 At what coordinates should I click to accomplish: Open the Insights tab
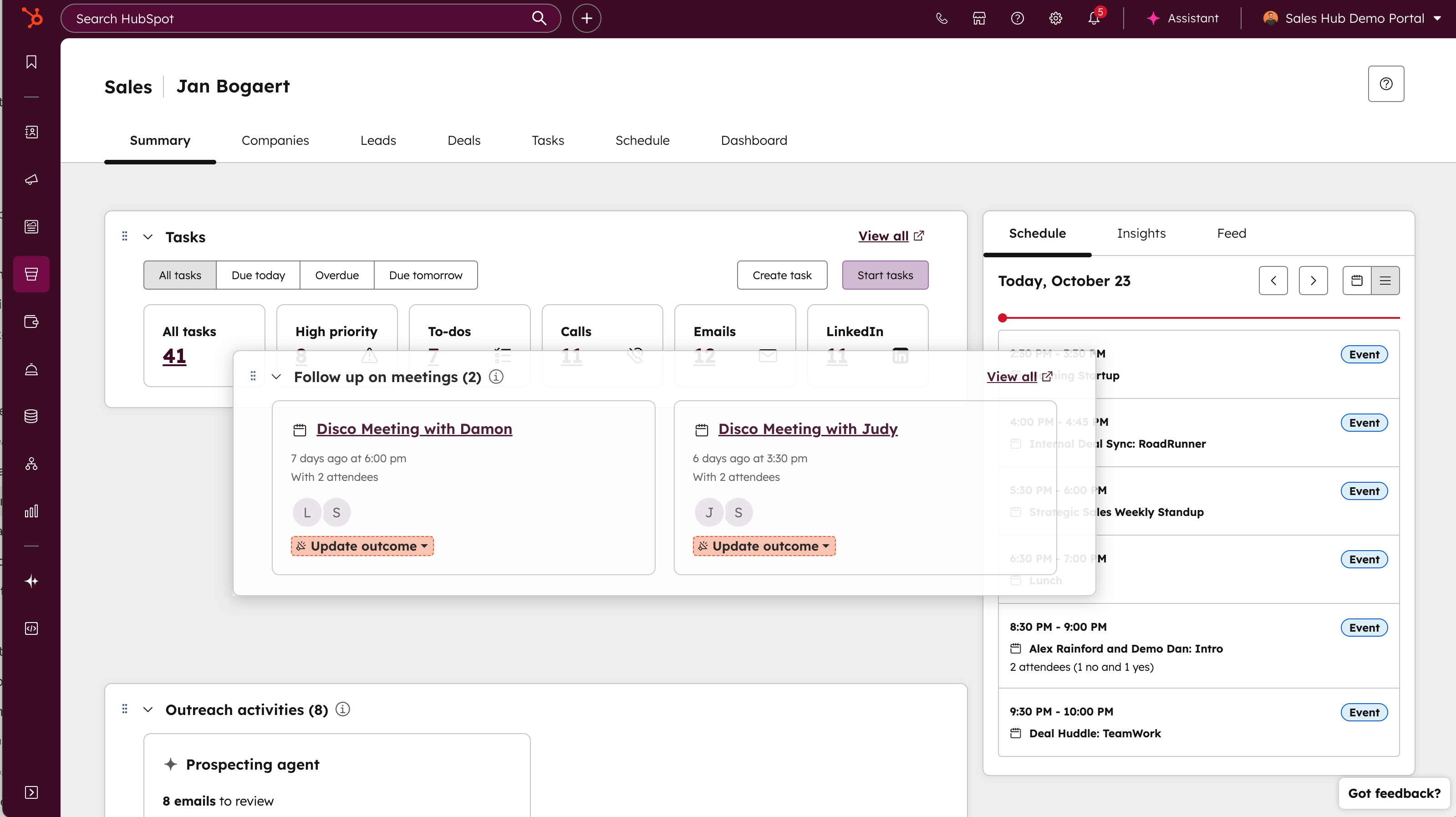[x=1140, y=234]
